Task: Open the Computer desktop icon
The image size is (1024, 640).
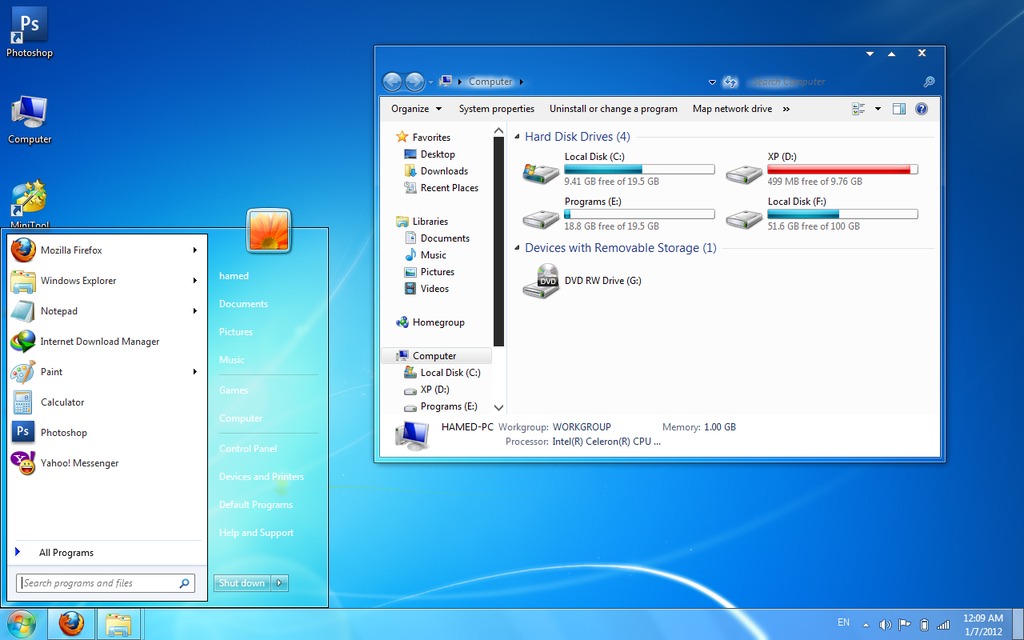Action: point(29,120)
